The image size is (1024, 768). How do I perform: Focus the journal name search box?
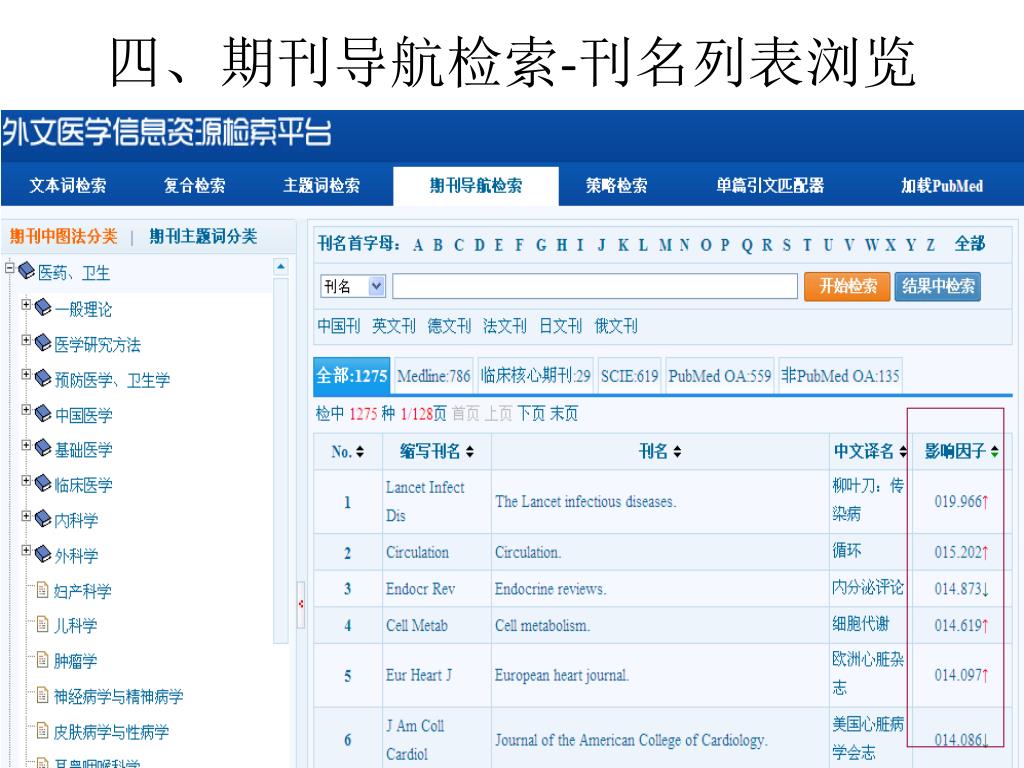(x=595, y=286)
